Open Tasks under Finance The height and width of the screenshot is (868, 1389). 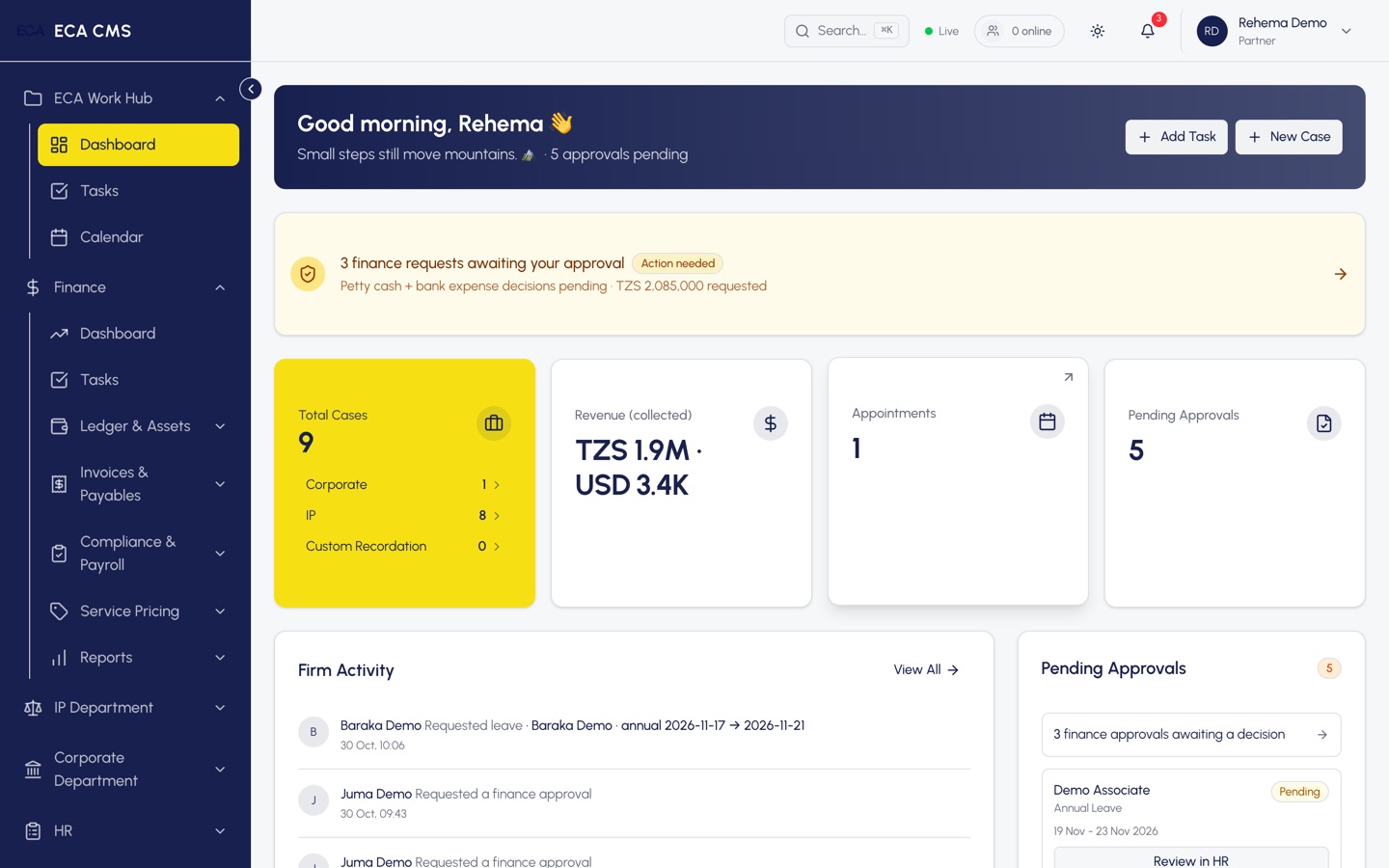(138, 380)
